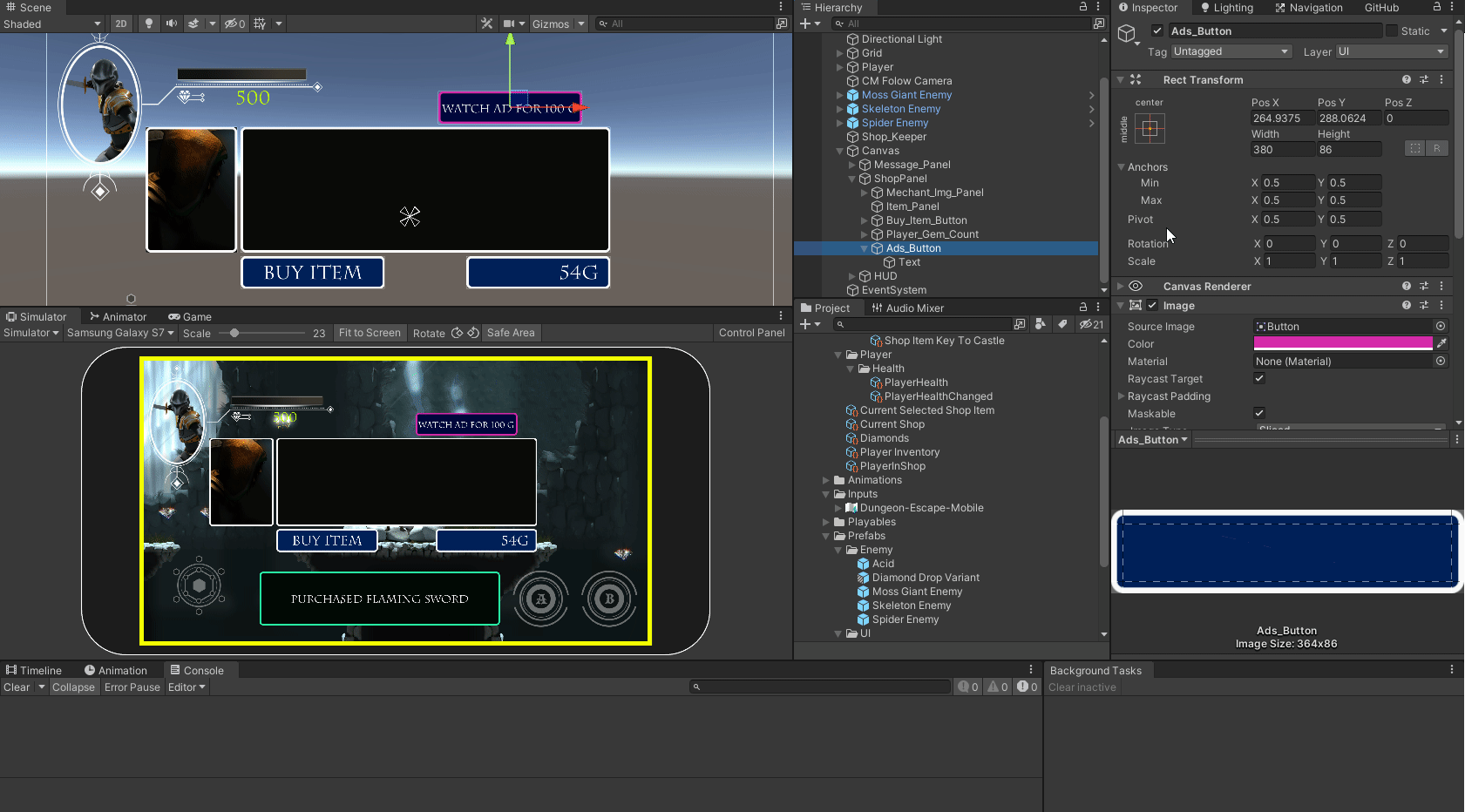The width and height of the screenshot is (1465, 812).
Task: Toggle the Static checkbox
Action: point(1392,30)
